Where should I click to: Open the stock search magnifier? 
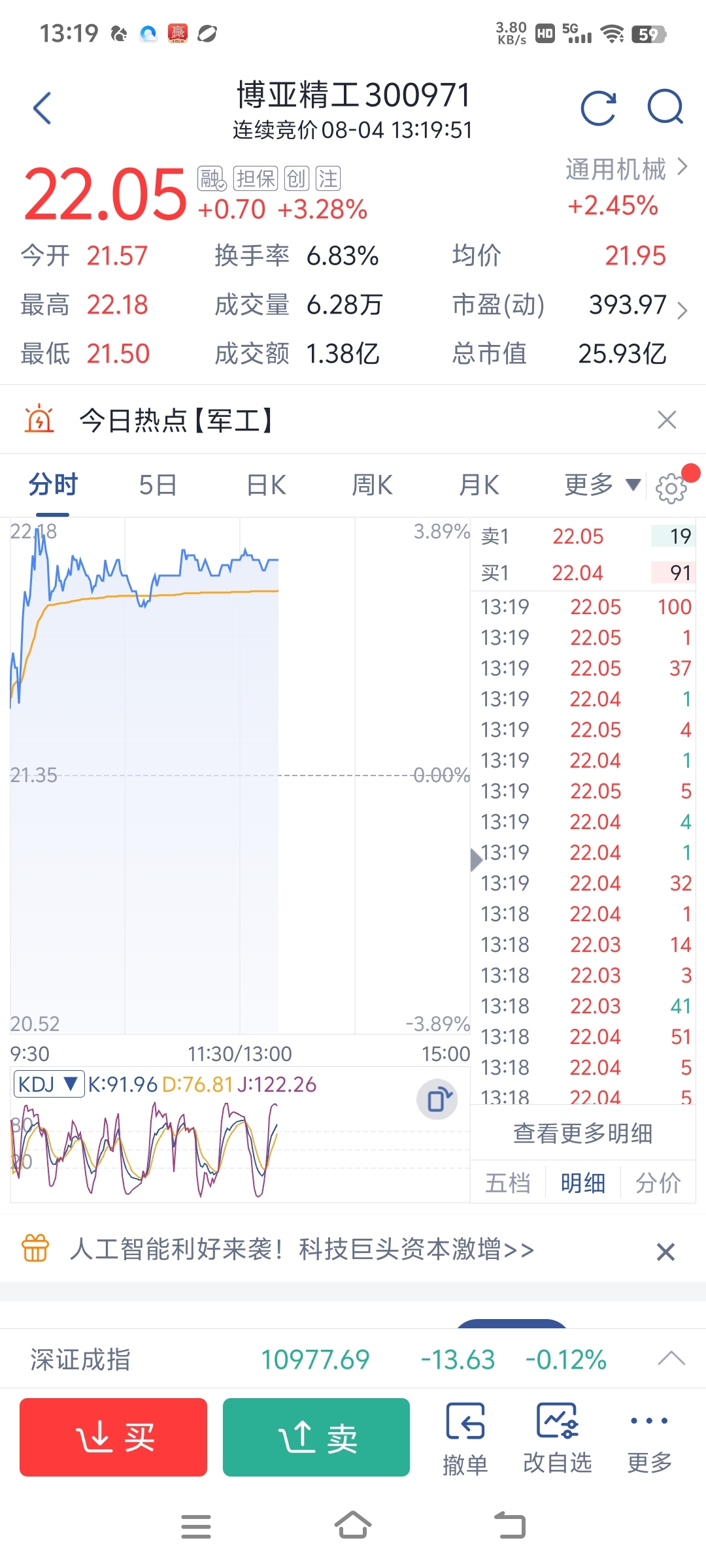(665, 106)
